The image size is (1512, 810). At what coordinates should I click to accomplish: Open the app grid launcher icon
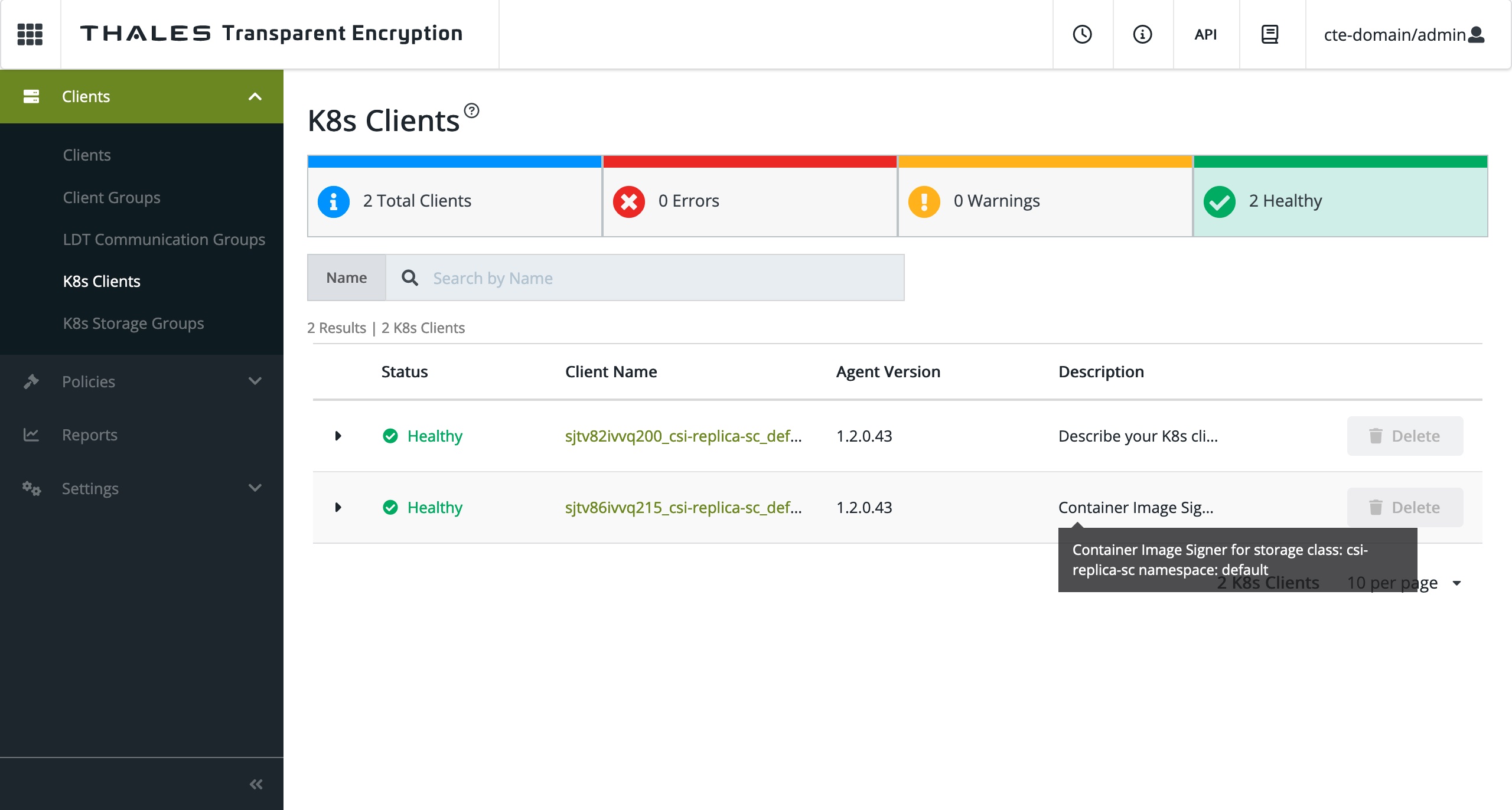pos(30,34)
